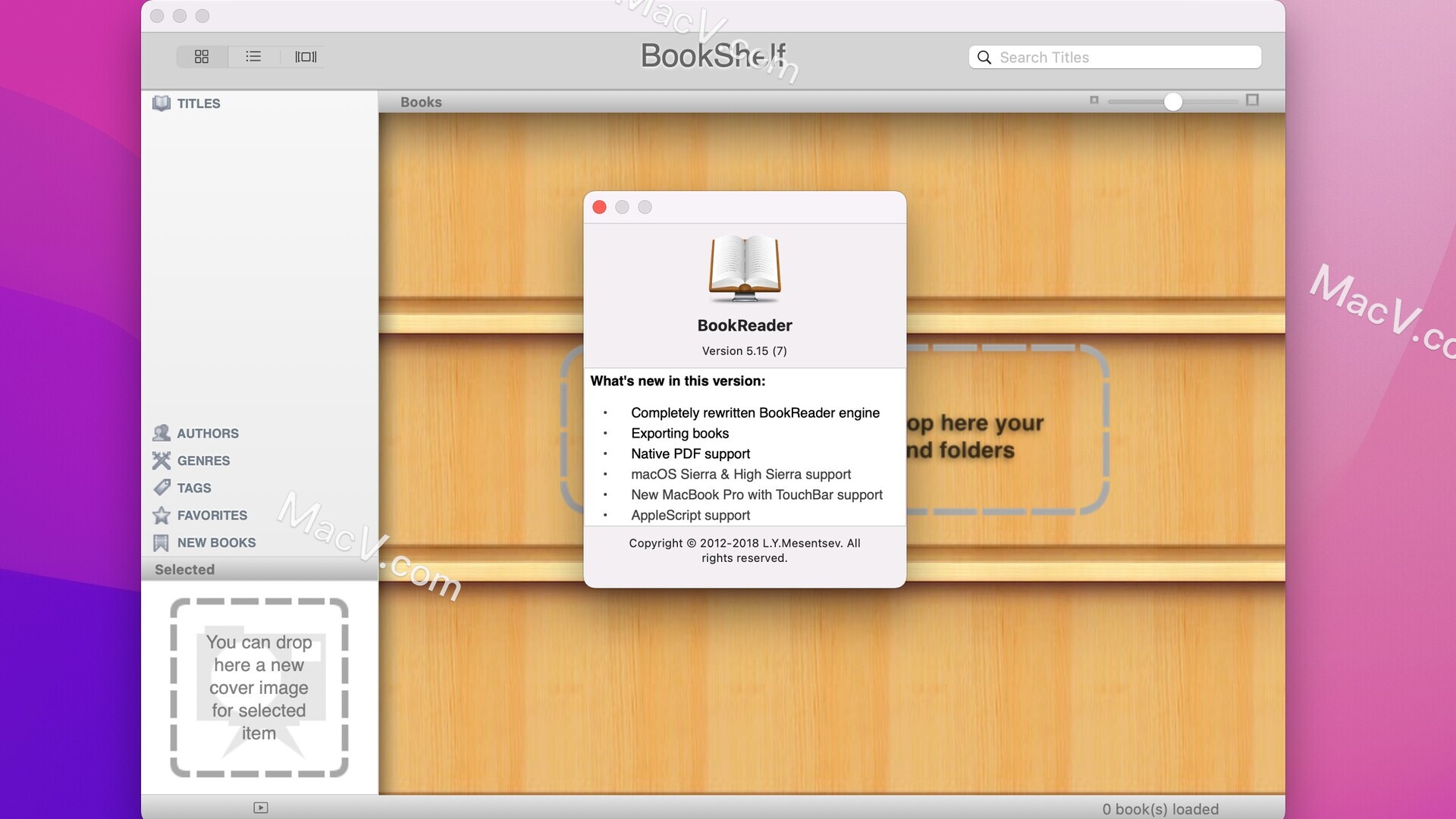Click the small cover size icon
The height and width of the screenshot is (819, 1456).
1094,100
